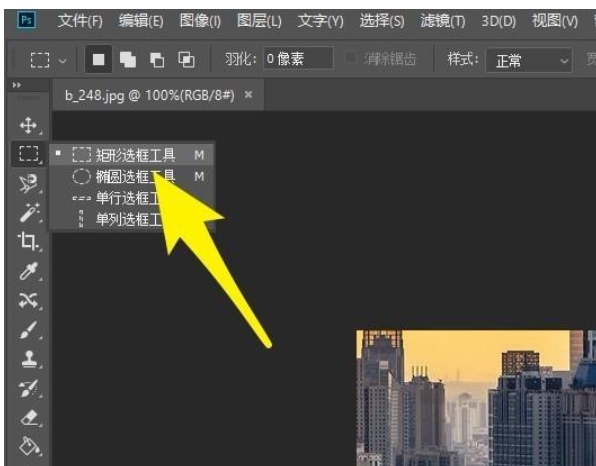Viewport: 596px width, 466px height.
Task: Toggle the 消除锯齿 anti-alias checkbox
Action: [350, 59]
